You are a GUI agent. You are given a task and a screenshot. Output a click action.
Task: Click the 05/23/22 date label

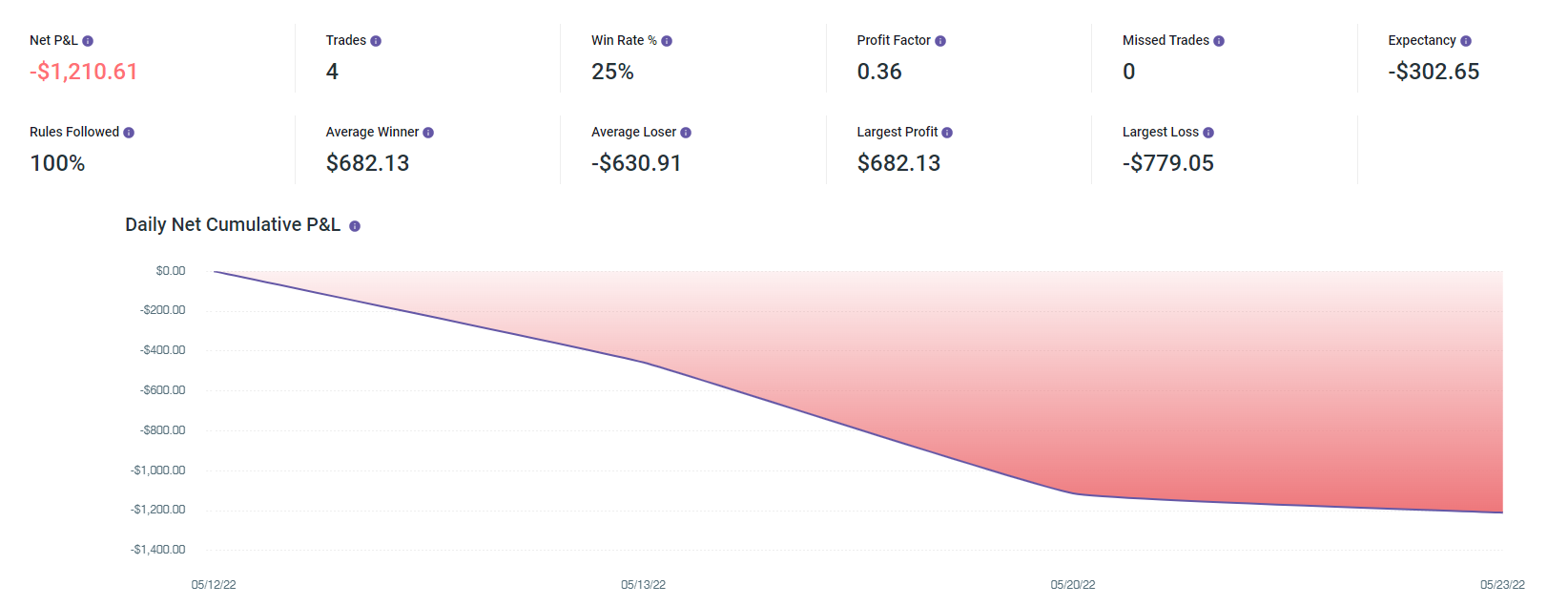click(x=1502, y=585)
